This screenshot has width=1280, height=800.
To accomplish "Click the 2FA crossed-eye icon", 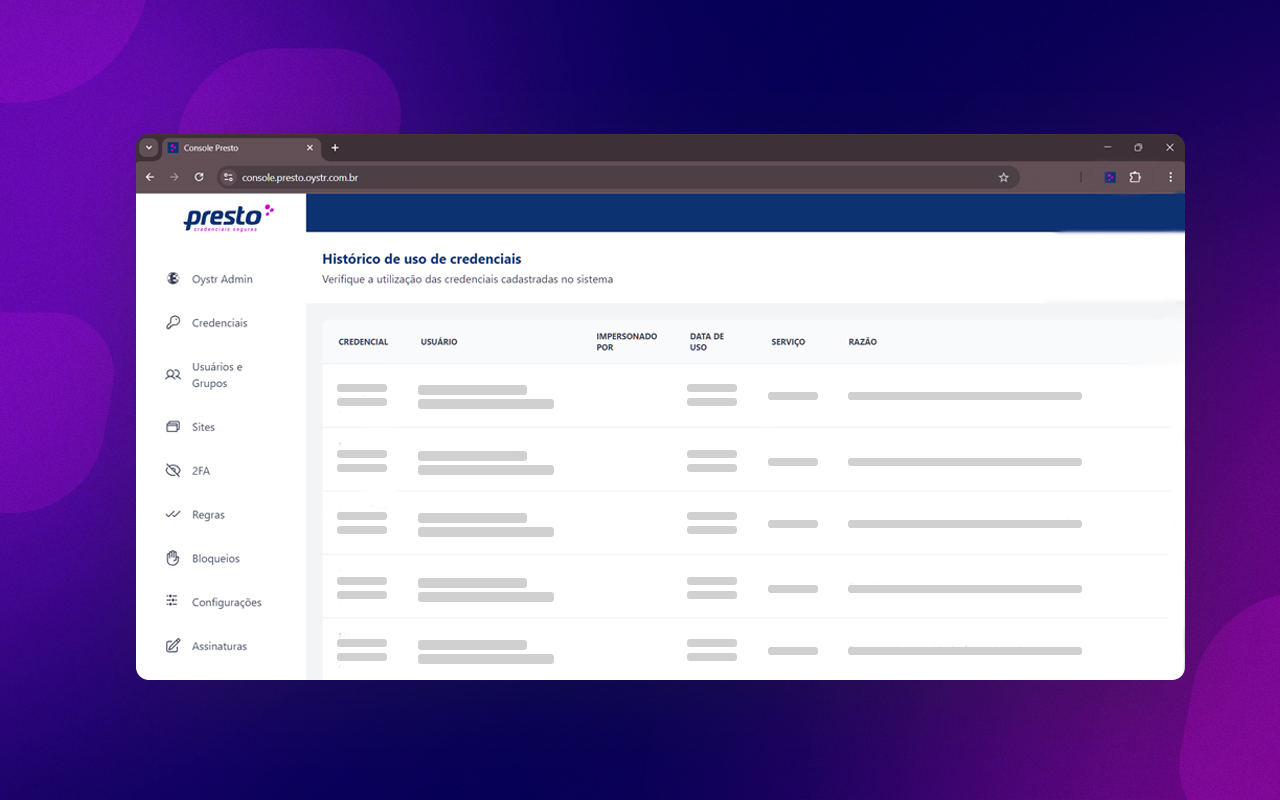I will pos(173,471).
